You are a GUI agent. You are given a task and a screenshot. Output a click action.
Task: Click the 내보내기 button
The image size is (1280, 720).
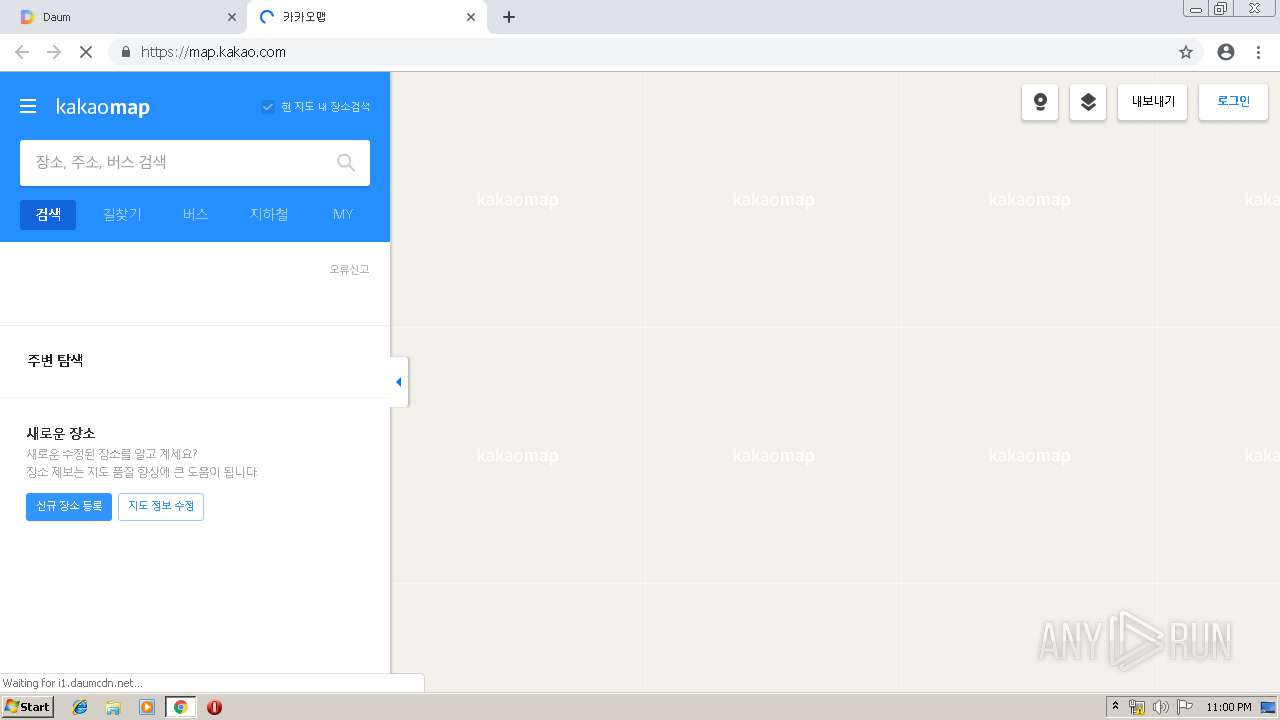(1152, 102)
